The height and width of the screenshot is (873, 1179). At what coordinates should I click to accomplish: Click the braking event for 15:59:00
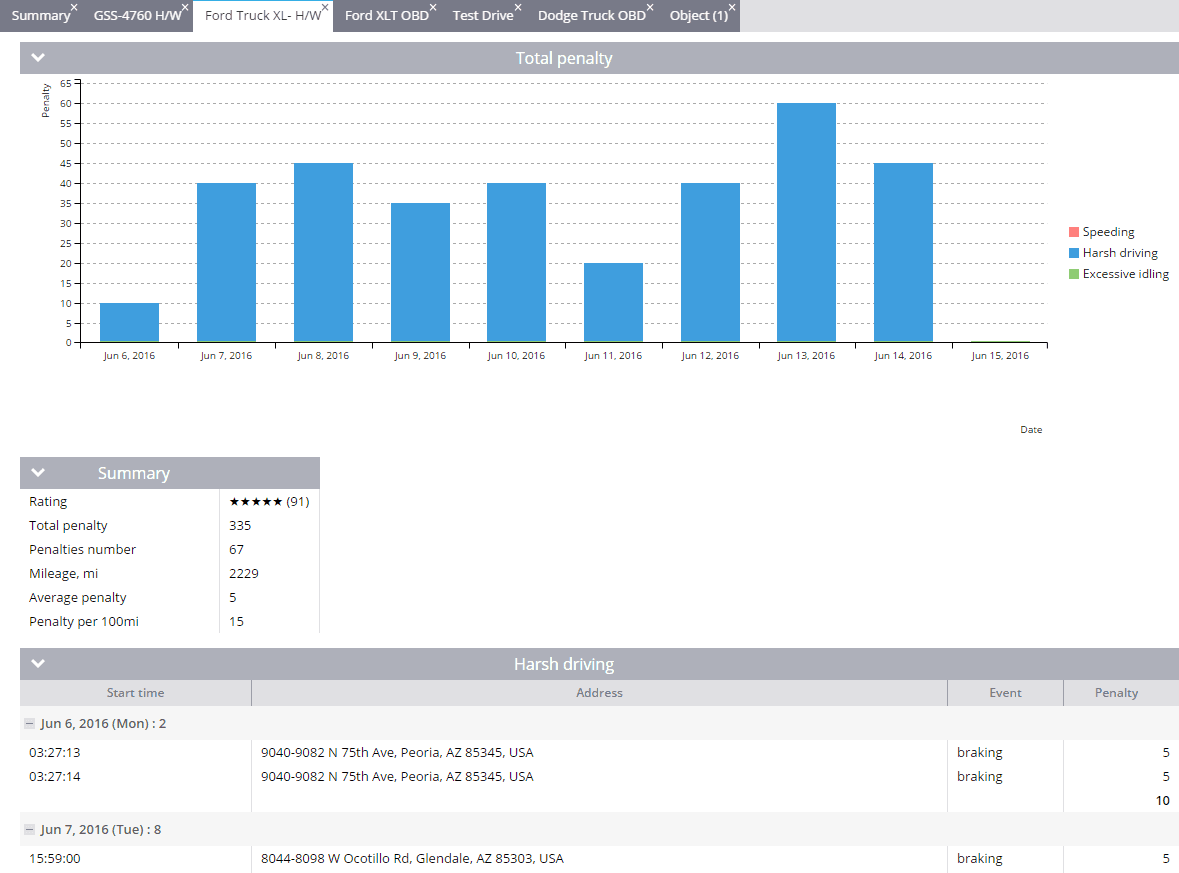click(980, 859)
